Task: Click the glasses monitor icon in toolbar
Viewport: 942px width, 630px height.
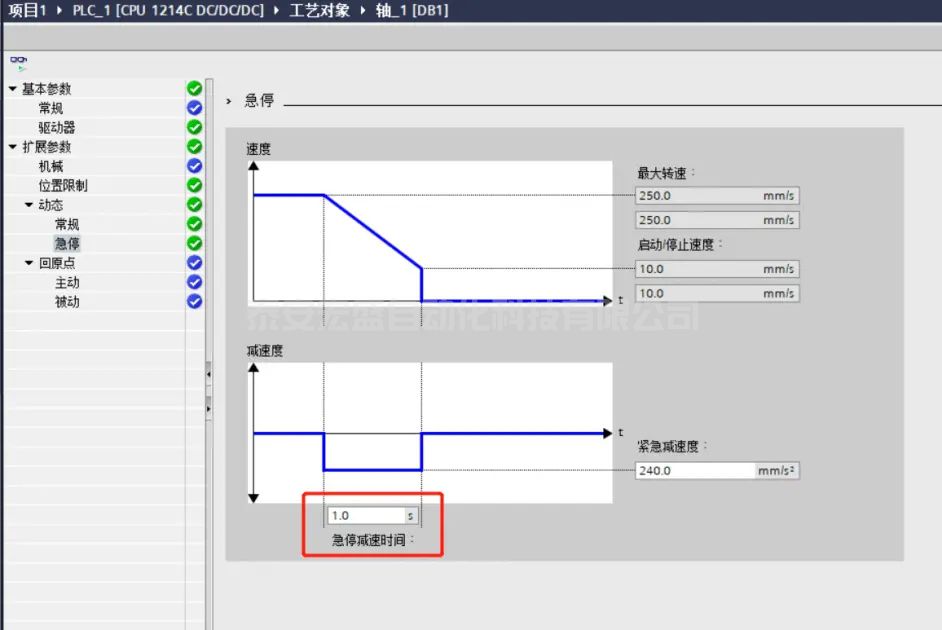Action: point(19,61)
